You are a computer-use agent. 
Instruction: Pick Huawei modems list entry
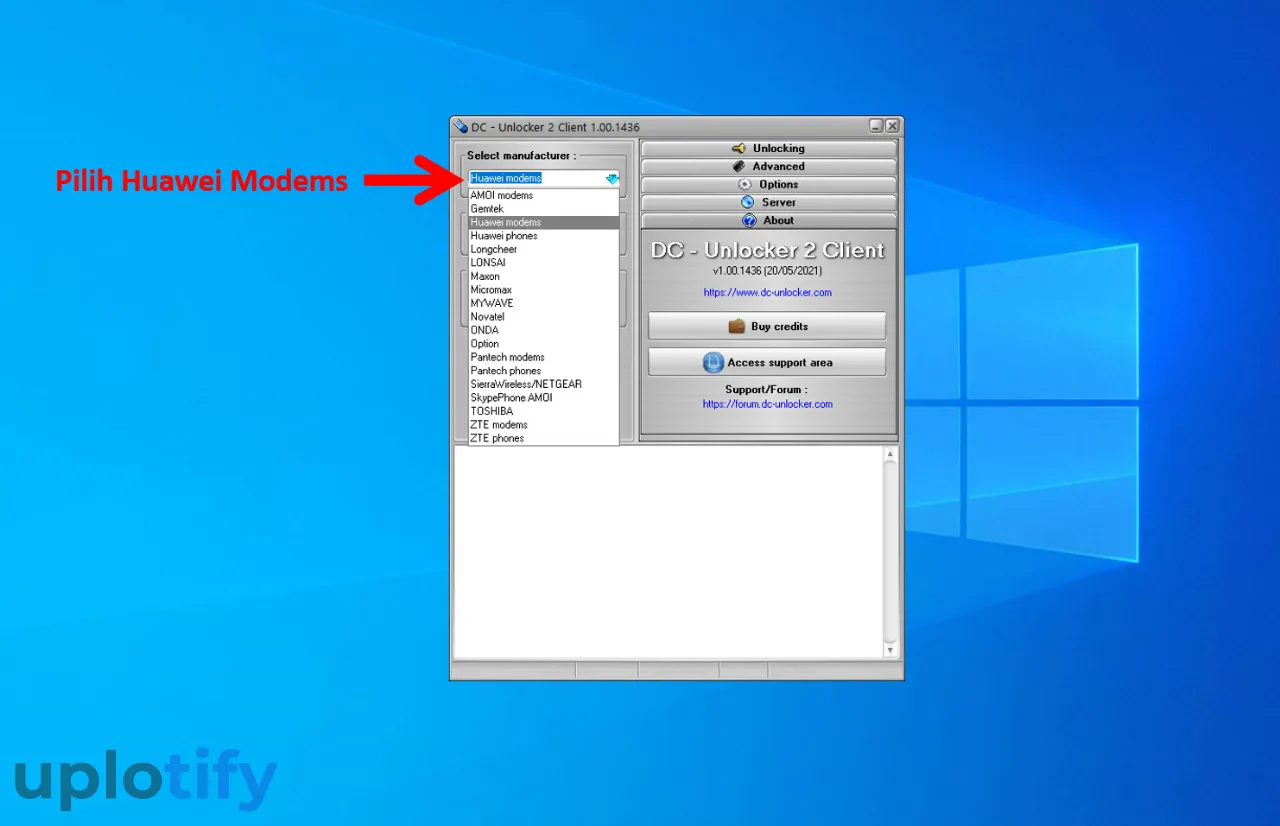pyautogui.click(x=544, y=222)
